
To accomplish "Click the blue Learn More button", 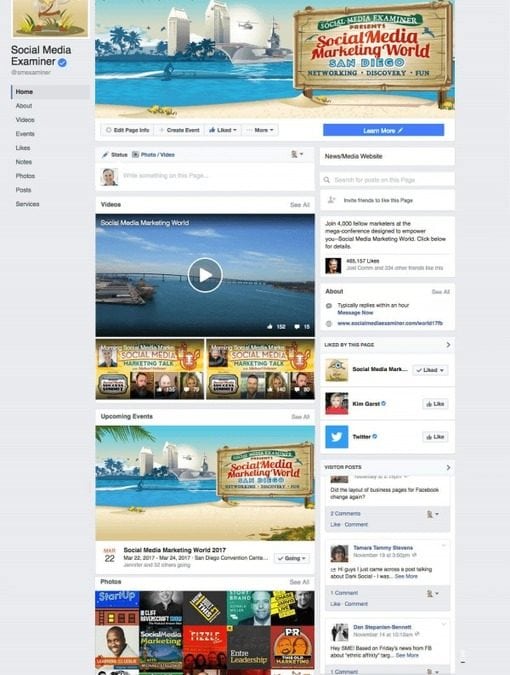I will (x=383, y=130).
